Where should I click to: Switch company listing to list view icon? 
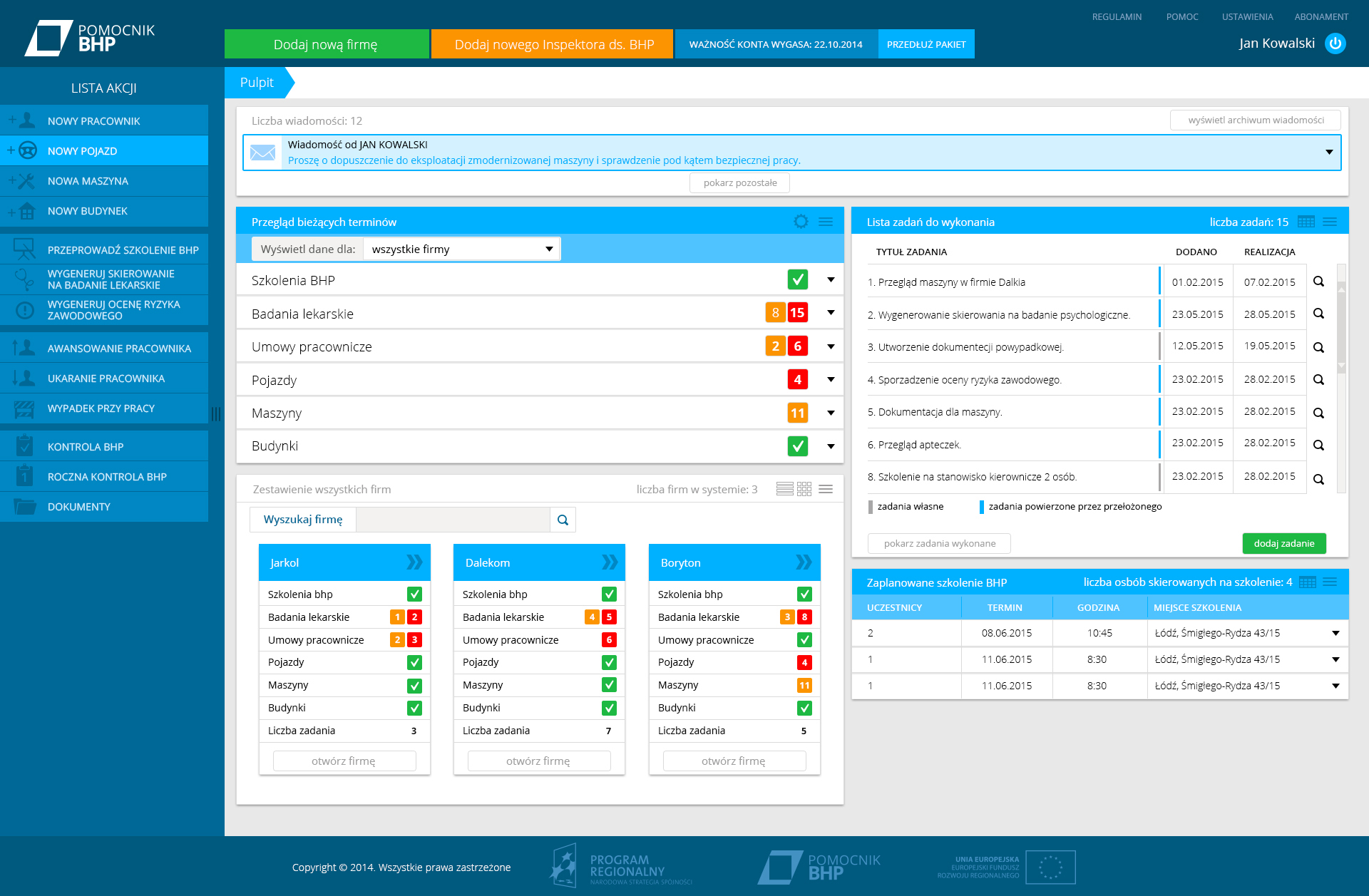pyautogui.click(x=784, y=489)
